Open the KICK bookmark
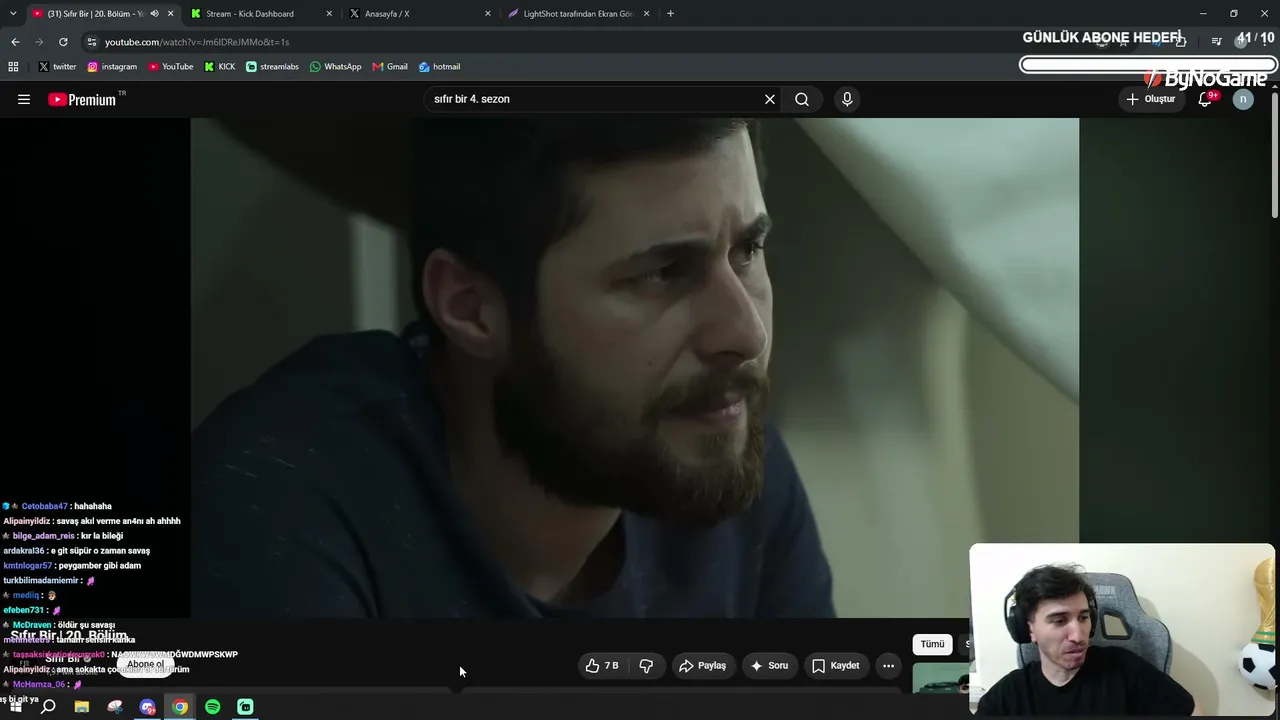This screenshot has width=1280, height=720. (x=220, y=67)
